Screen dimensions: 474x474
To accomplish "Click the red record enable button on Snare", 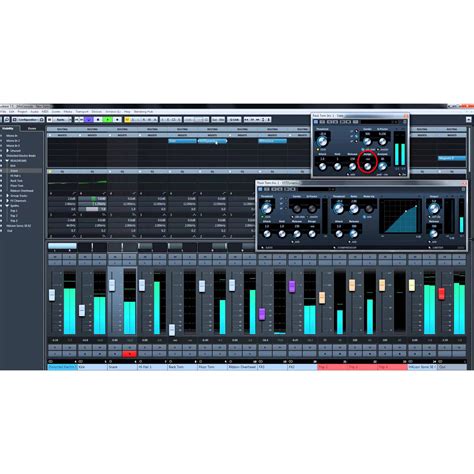I will click(x=129, y=354).
